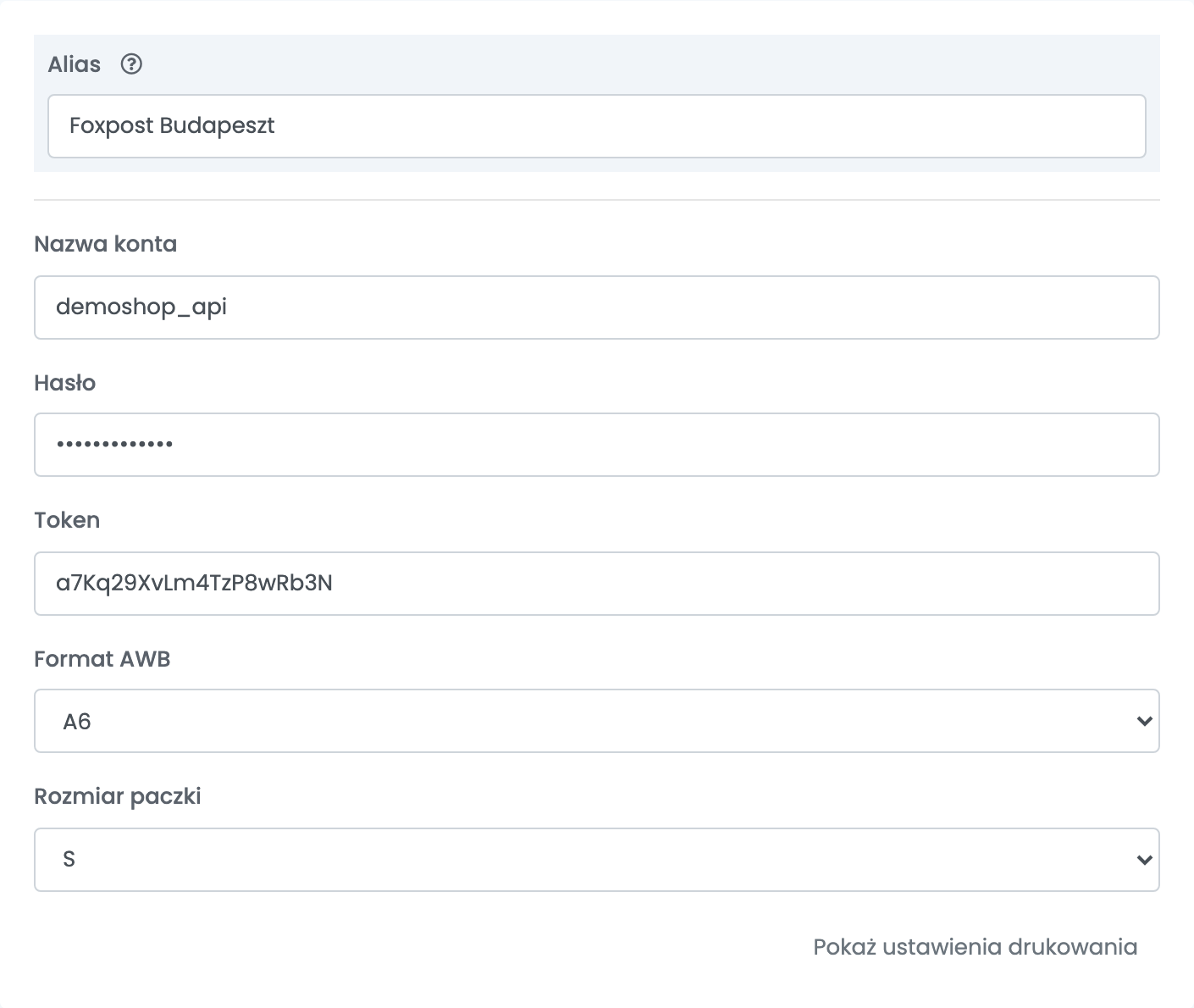Click the Format AWB label

click(102, 659)
